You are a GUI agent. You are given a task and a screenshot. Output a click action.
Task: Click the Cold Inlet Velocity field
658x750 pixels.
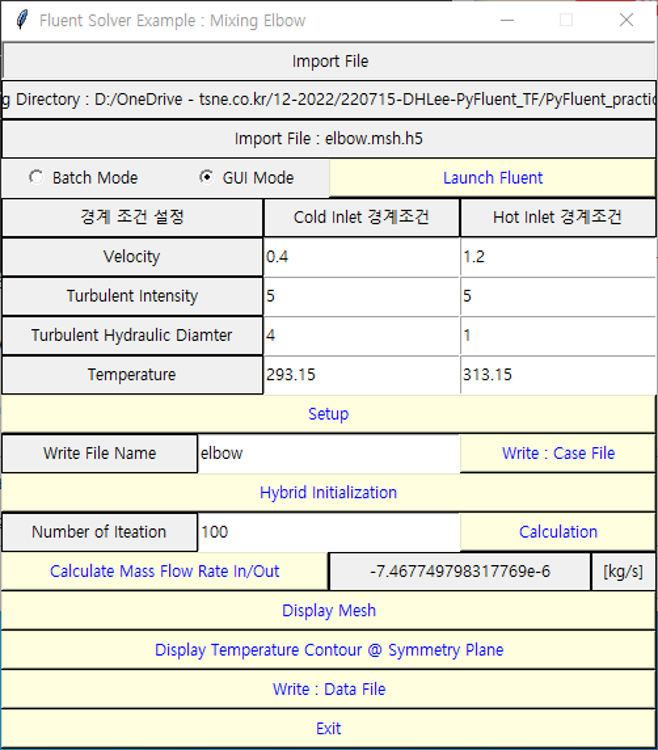coord(362,257)
